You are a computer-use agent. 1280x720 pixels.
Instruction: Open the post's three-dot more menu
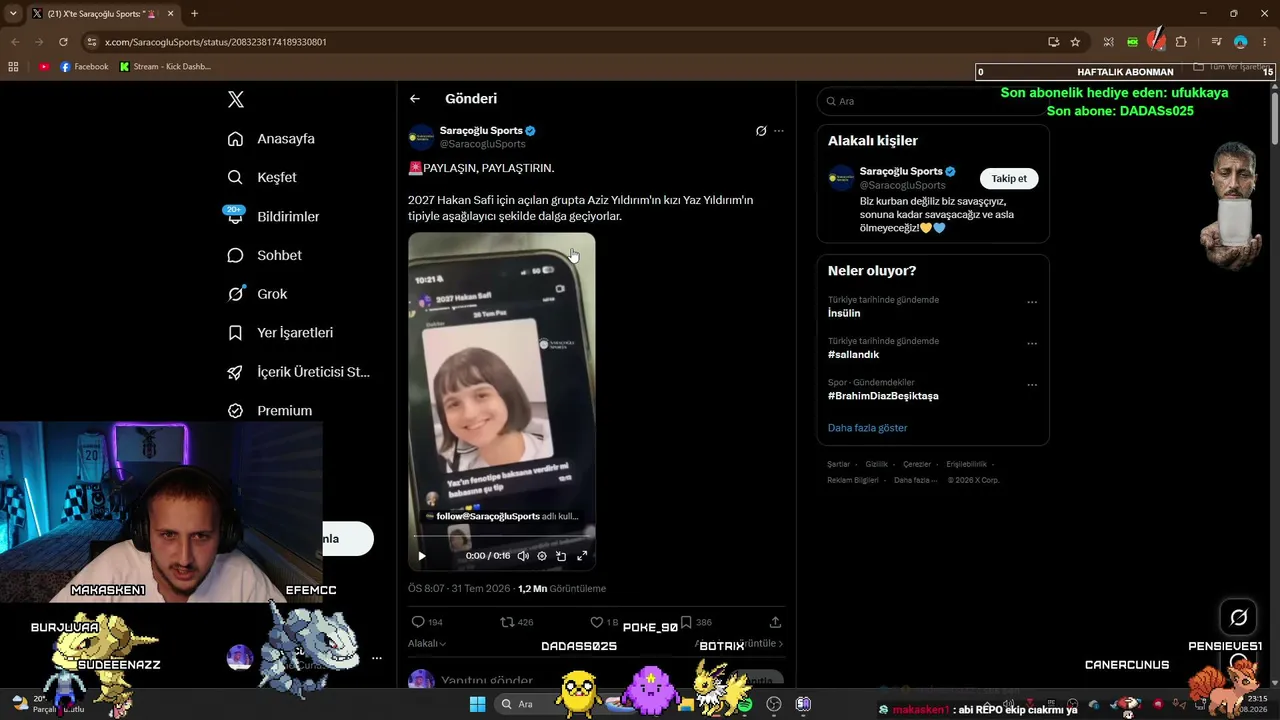779,131
